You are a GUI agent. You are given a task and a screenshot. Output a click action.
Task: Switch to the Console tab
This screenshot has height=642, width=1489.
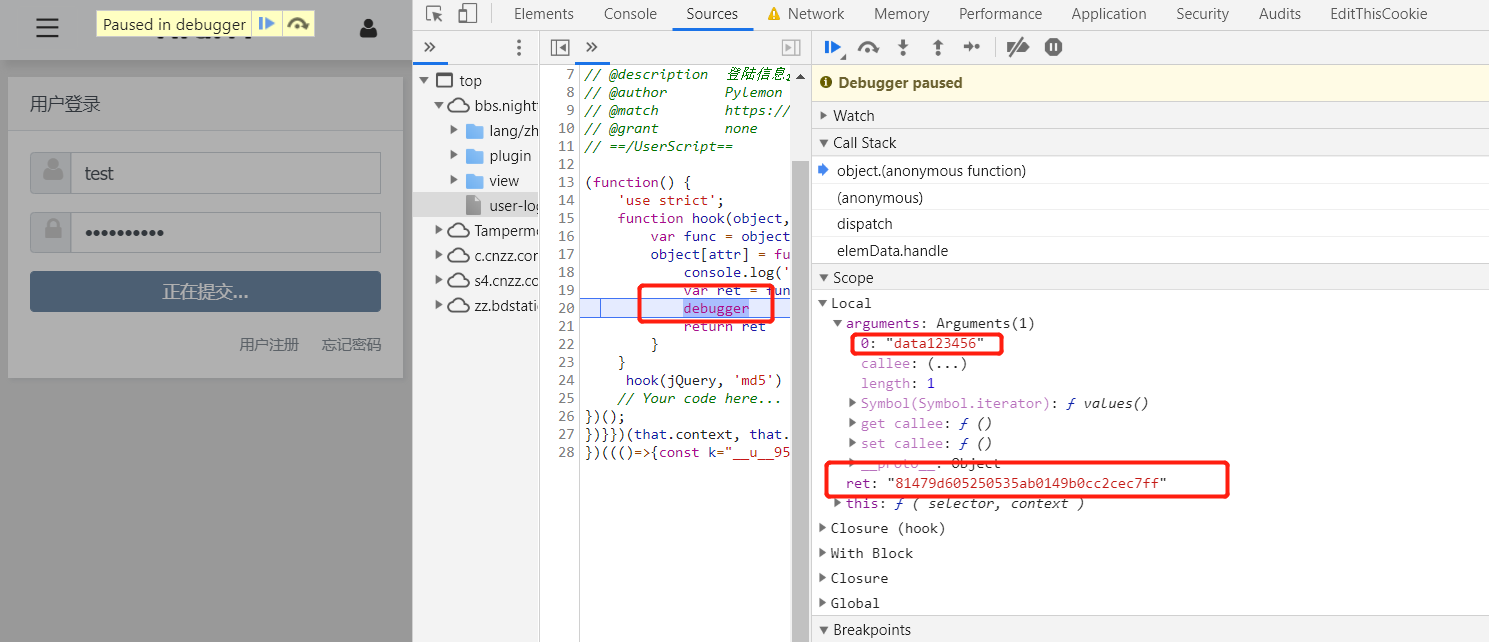[x=631, y=14]
